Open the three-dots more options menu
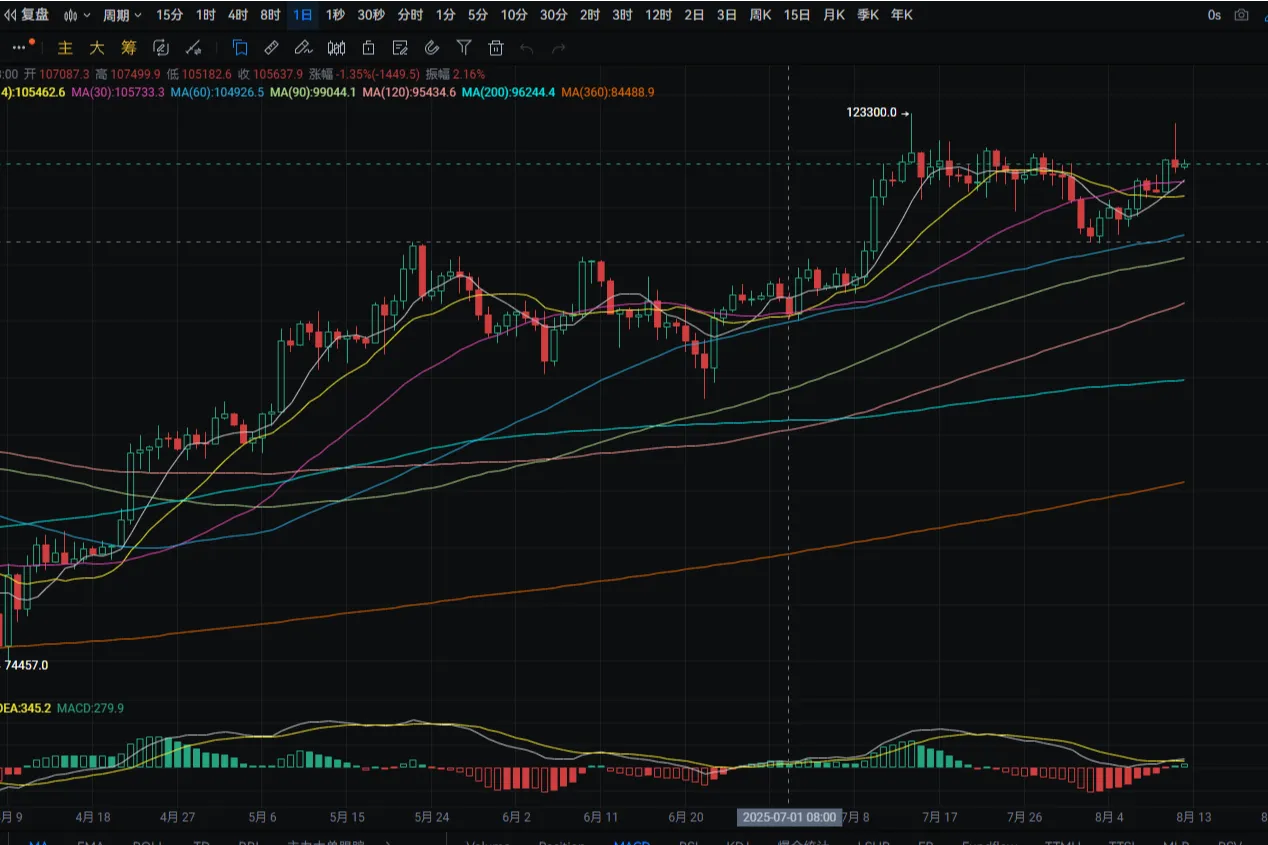Screen dimensions: 1268x845 pos(21,47)
